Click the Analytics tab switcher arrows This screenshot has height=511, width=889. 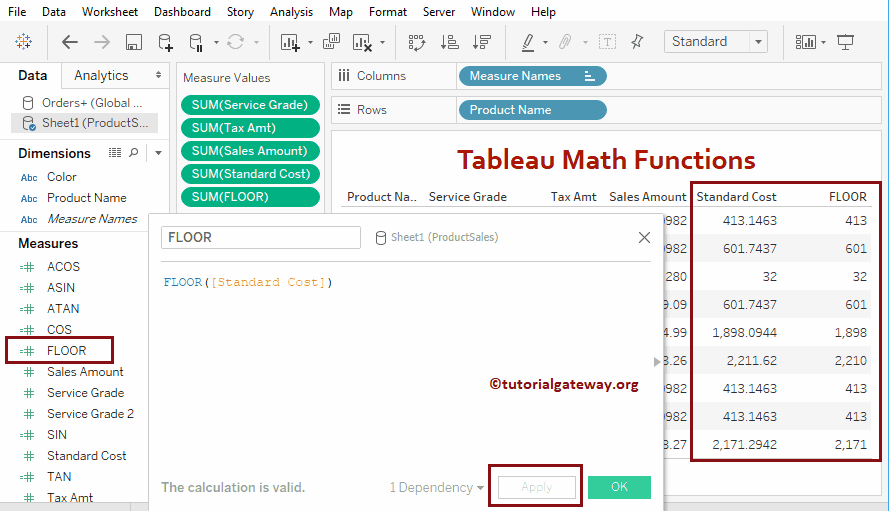pyautogui.click(x=158, y=75)
